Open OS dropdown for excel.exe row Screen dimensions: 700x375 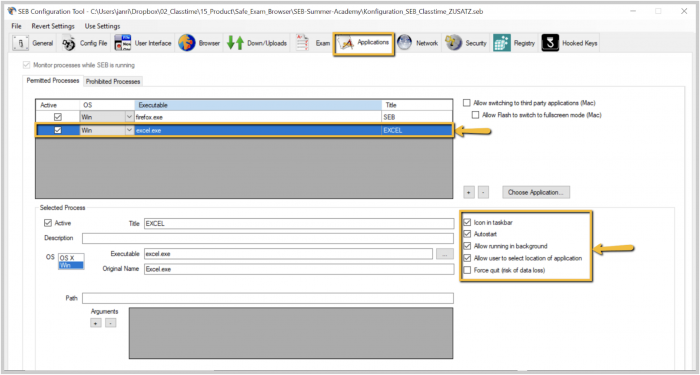[x=129, y=130]
